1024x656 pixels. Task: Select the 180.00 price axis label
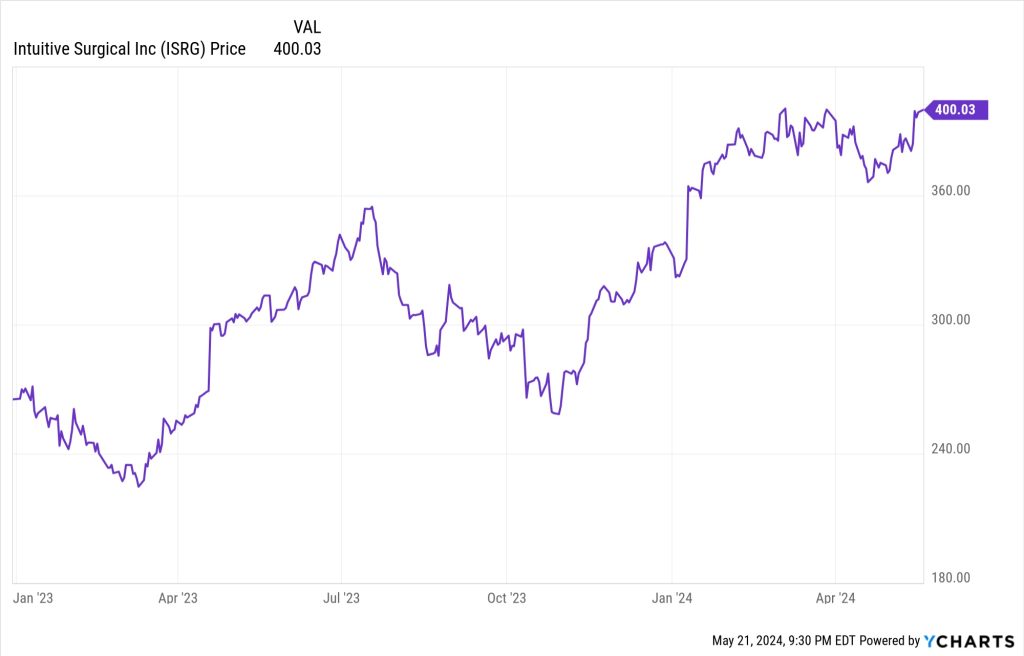[949, 578]
